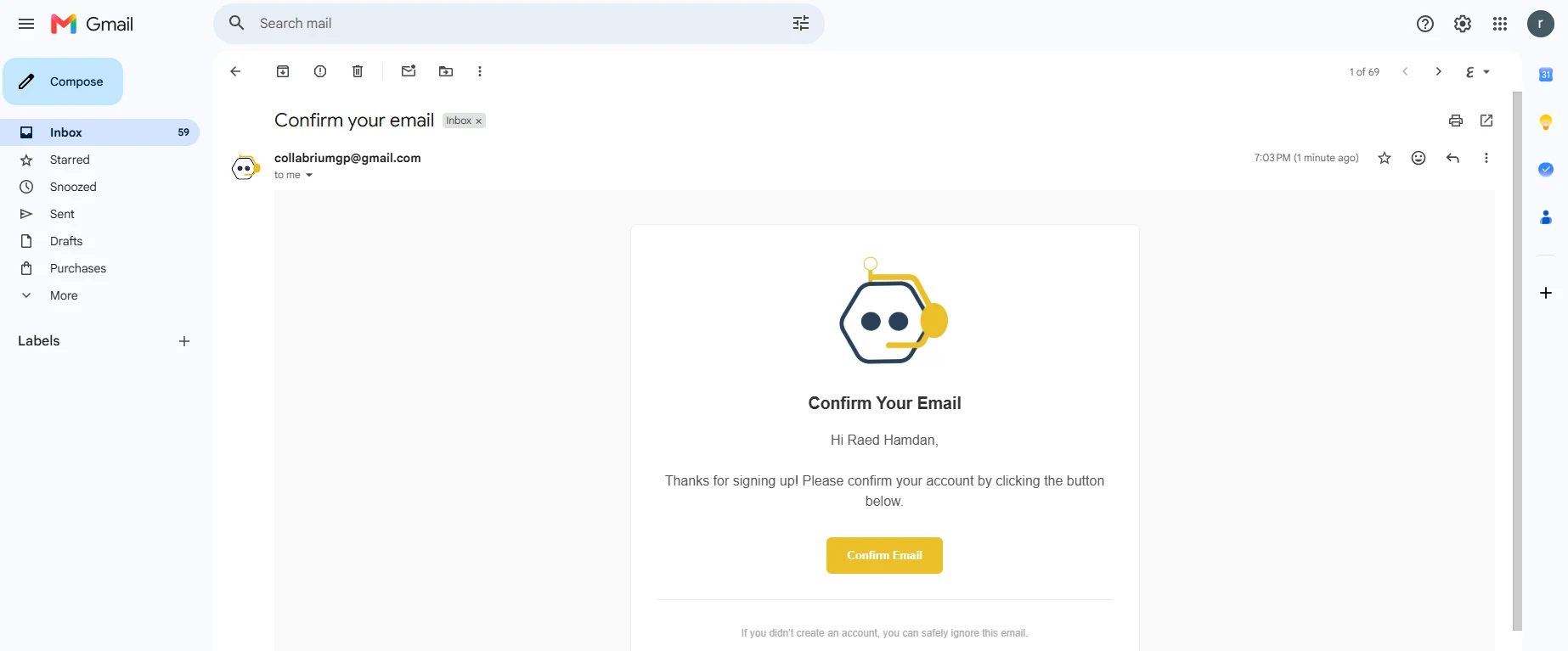Open the Purchases folder

coord(100,268)
